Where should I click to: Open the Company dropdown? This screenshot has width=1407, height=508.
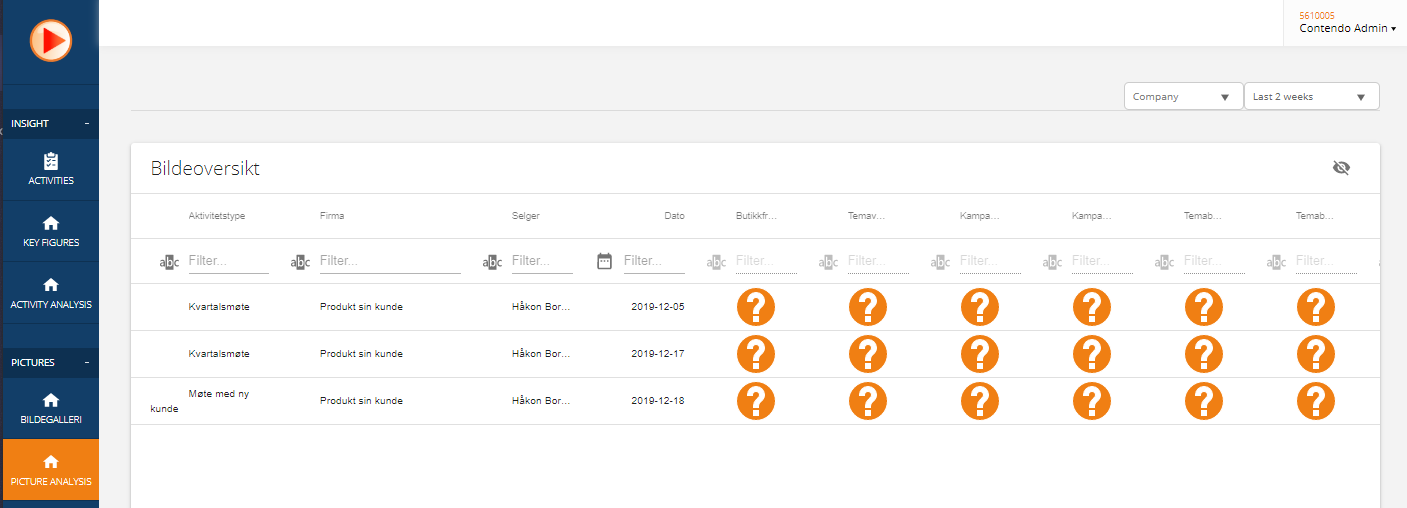[1183, 97]
